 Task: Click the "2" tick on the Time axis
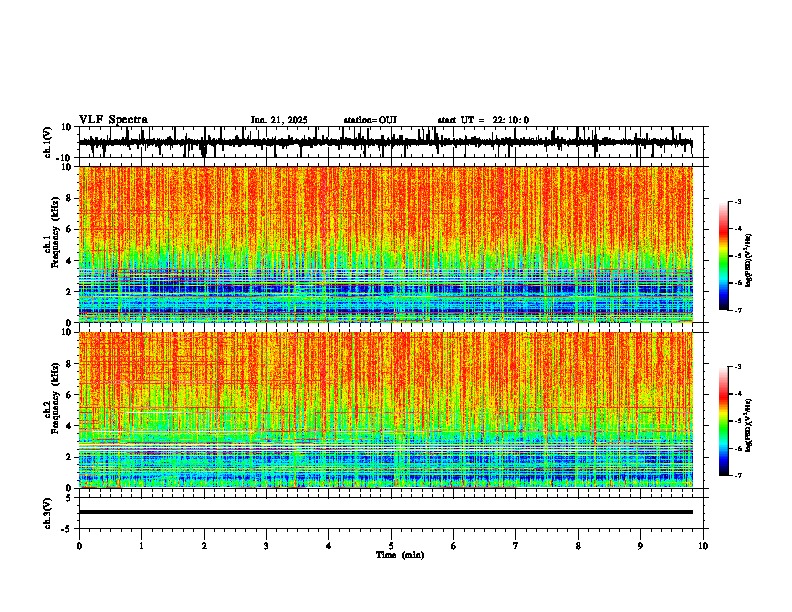(204, 546)
